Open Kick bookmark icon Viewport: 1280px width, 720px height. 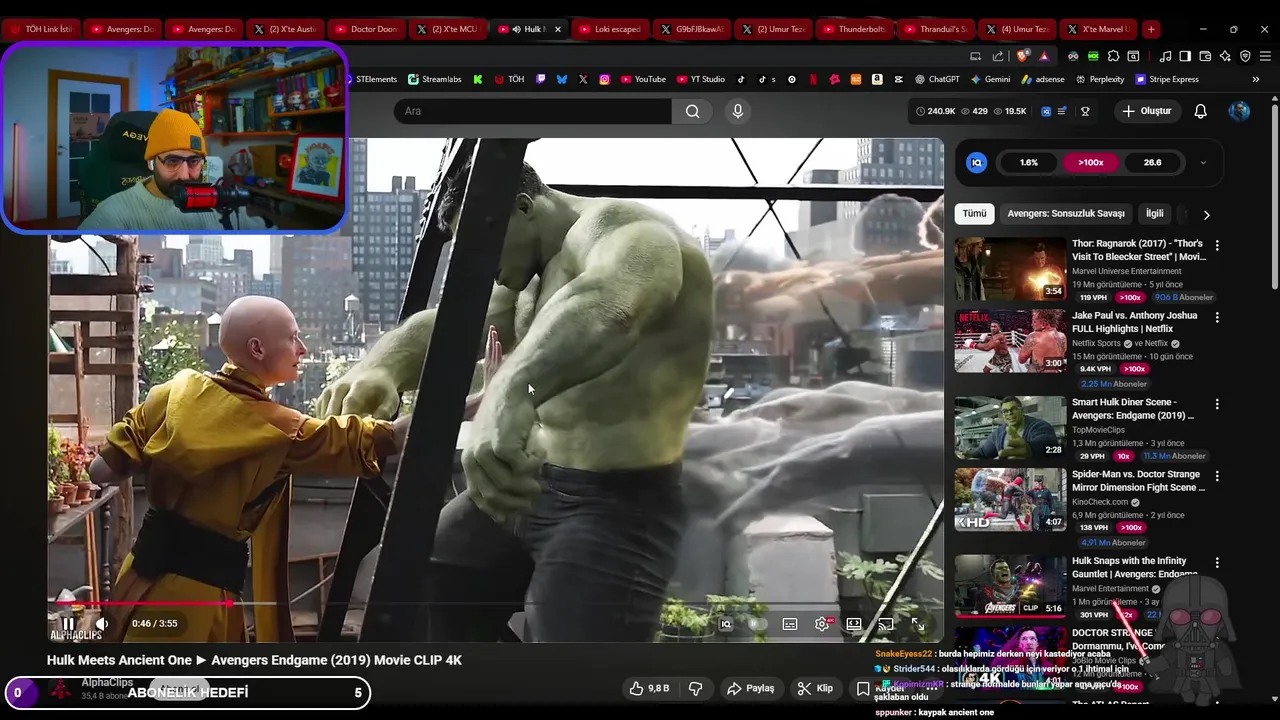(x=478, y=79)
